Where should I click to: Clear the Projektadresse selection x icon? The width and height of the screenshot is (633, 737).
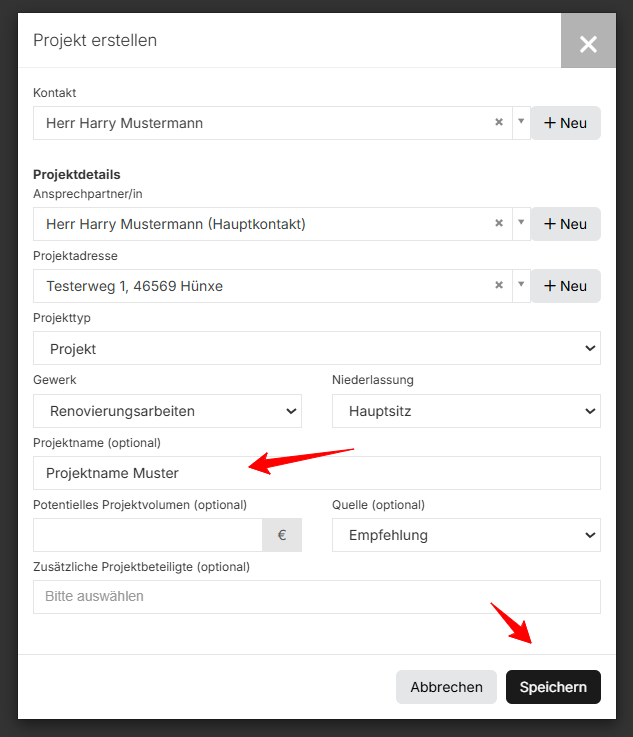(x=499, y=285)
